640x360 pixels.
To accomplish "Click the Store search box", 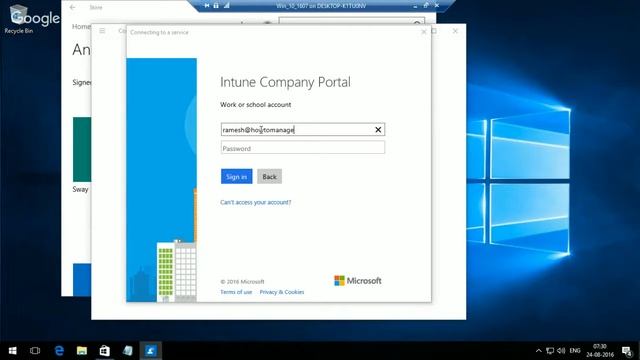I will pyautogui.click(x=351, y=21).
